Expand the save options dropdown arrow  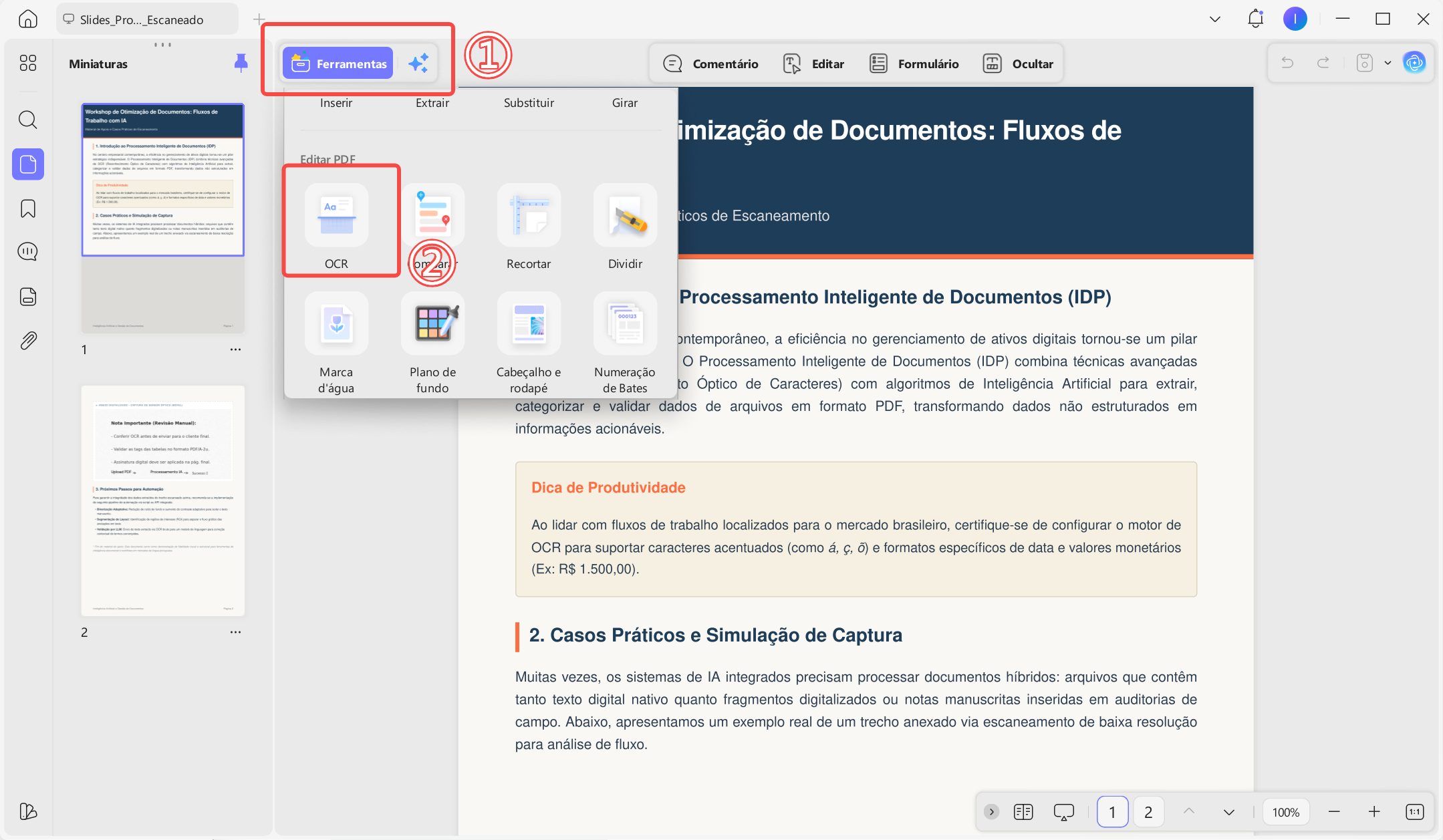pos(1388,63)
